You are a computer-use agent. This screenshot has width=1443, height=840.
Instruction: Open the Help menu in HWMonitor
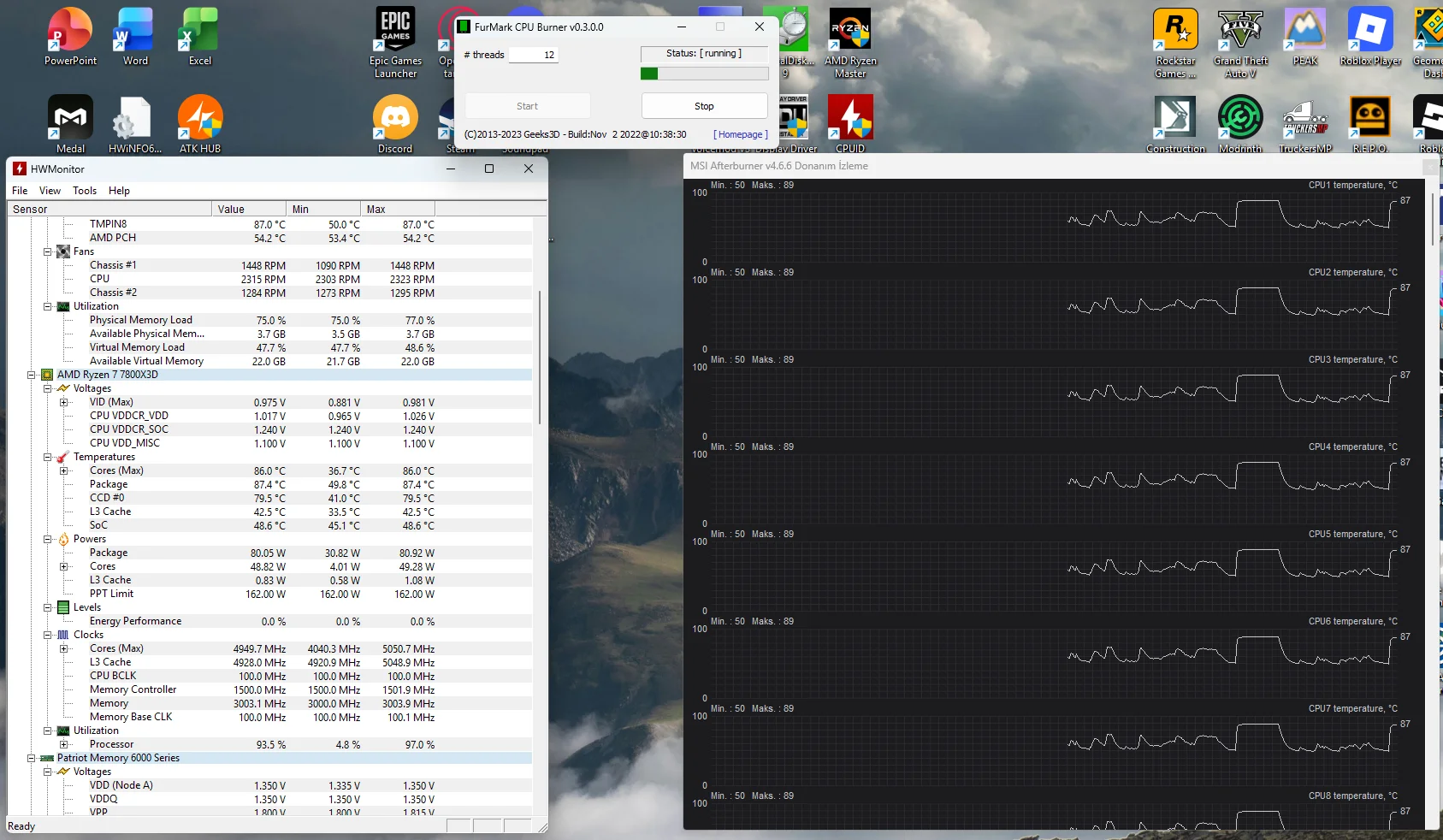pos(120,191)
